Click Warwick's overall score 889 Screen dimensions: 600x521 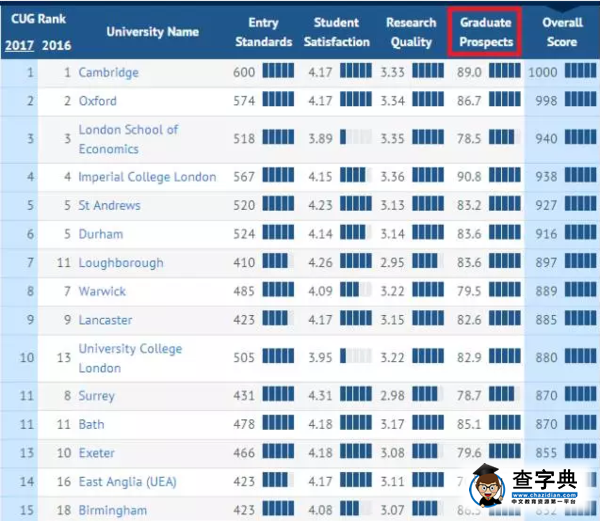click(x=546, y=291)
